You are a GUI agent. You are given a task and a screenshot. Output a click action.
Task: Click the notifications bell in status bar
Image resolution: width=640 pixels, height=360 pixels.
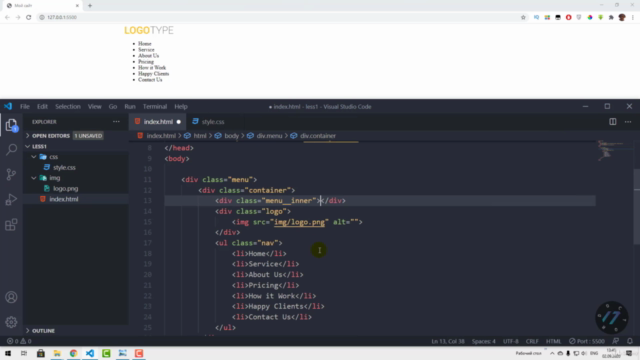tap(630, 341)
